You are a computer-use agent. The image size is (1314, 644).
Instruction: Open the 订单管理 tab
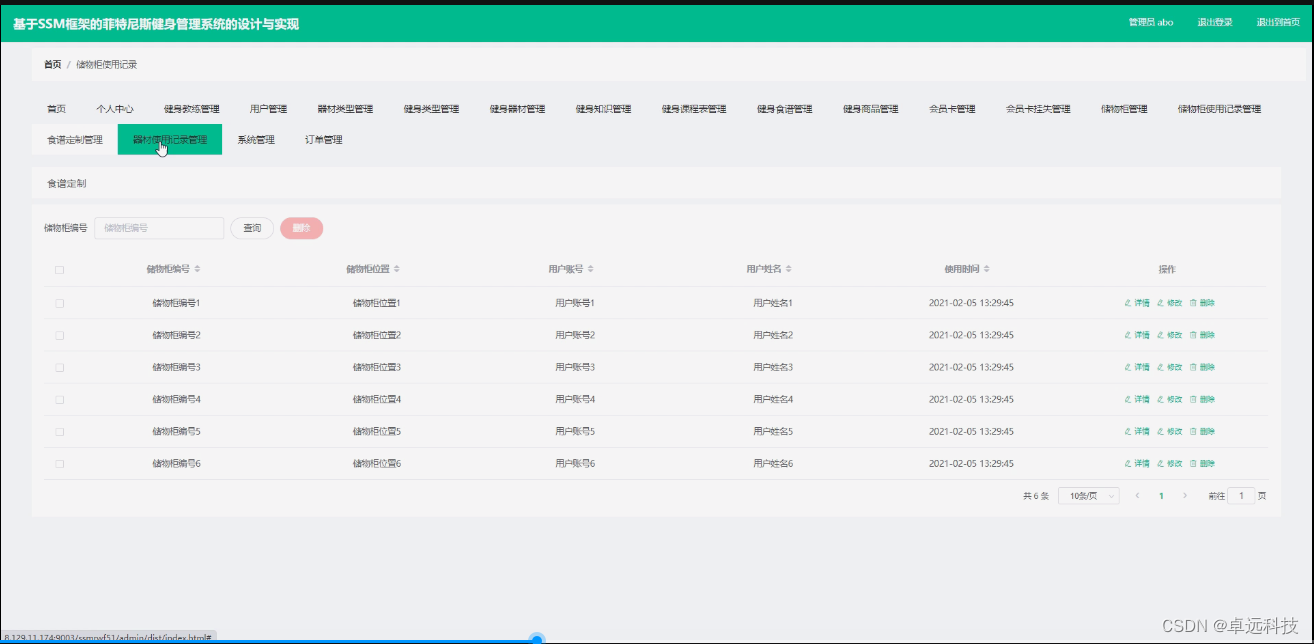(x=325, y=139)
